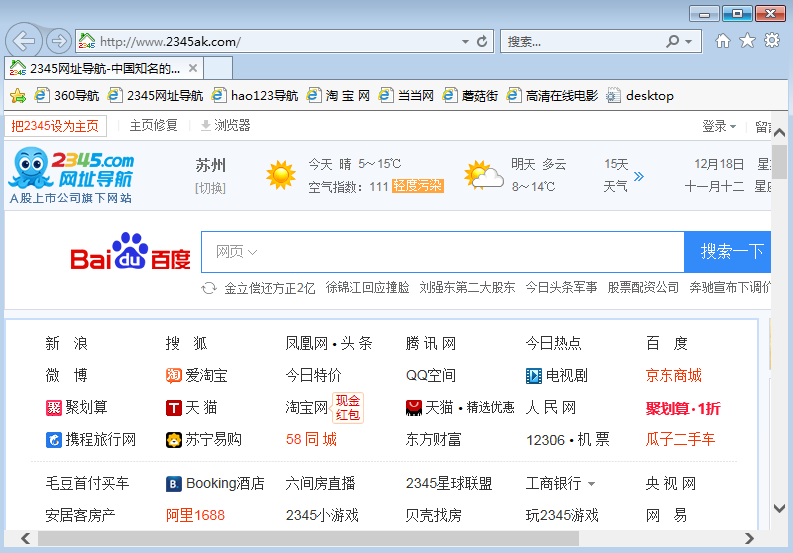
Task: Open the 登录 dropdown
Action: [719, 126]
